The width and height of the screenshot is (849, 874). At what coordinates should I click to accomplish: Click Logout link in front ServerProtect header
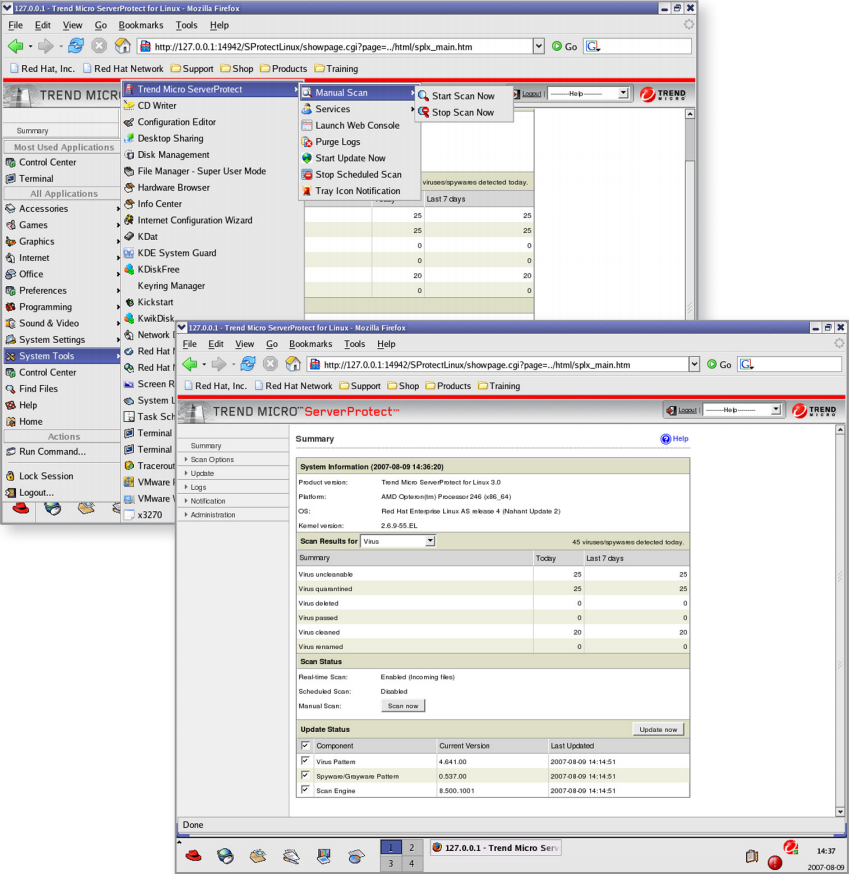(687, 410)
